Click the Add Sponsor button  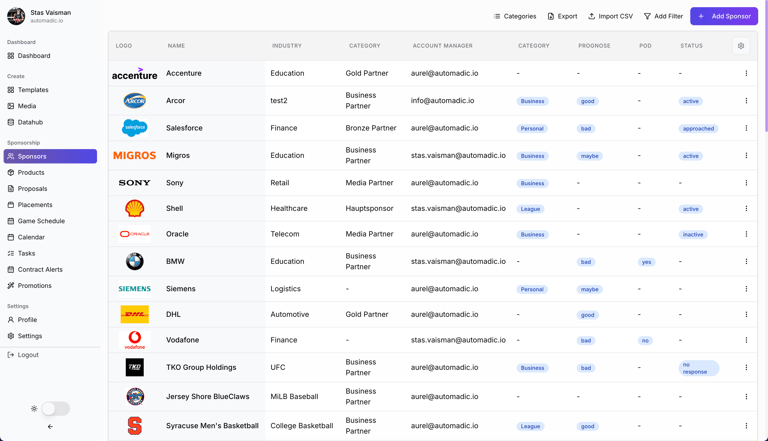coord(724,16)
